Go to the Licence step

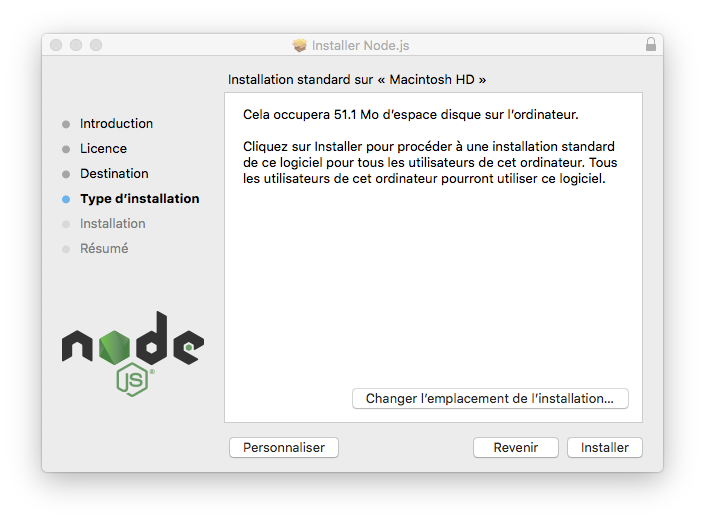(103, 149)
